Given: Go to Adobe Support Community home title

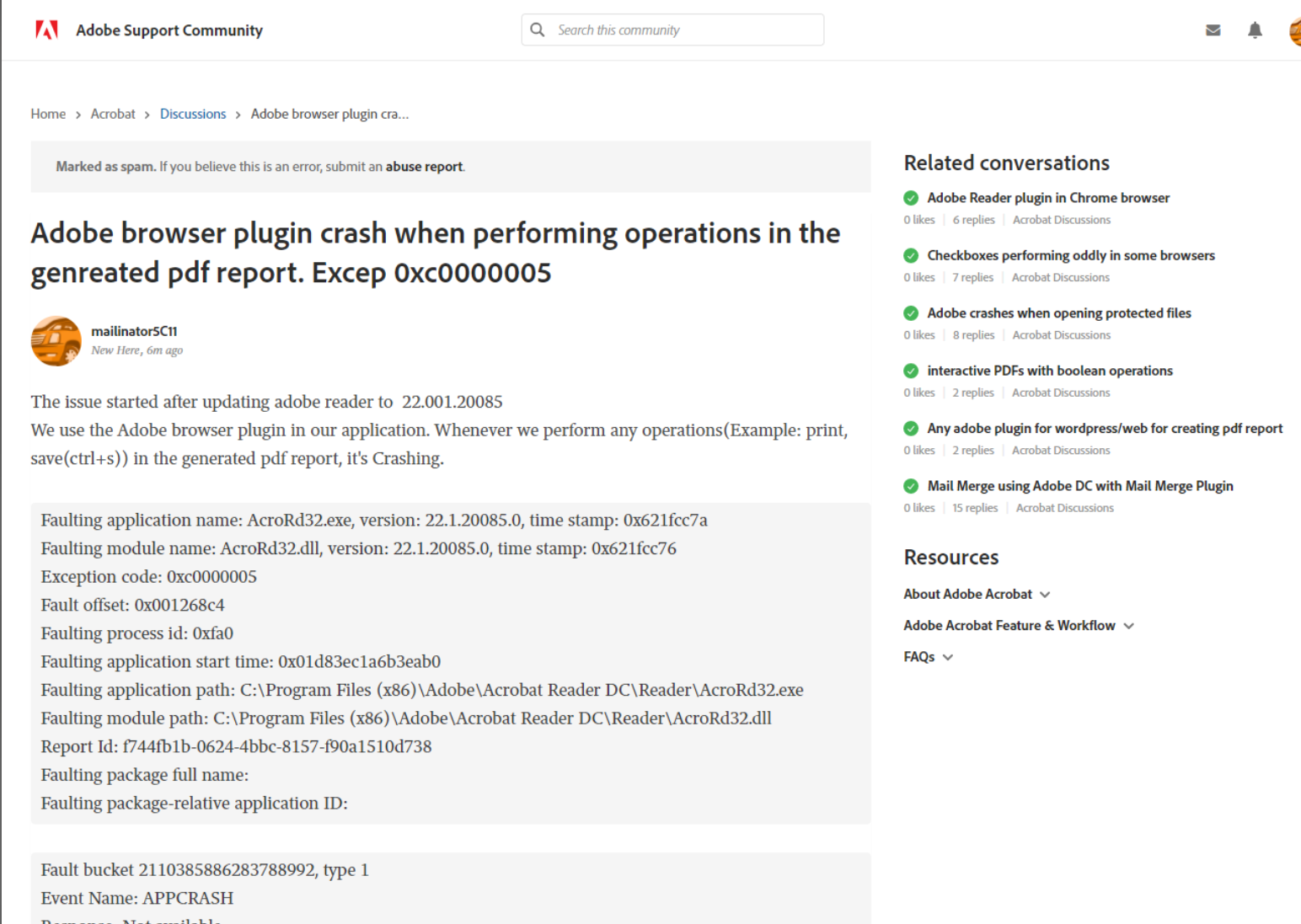Looking at the screenshot, I should click(x=169, y=30).
